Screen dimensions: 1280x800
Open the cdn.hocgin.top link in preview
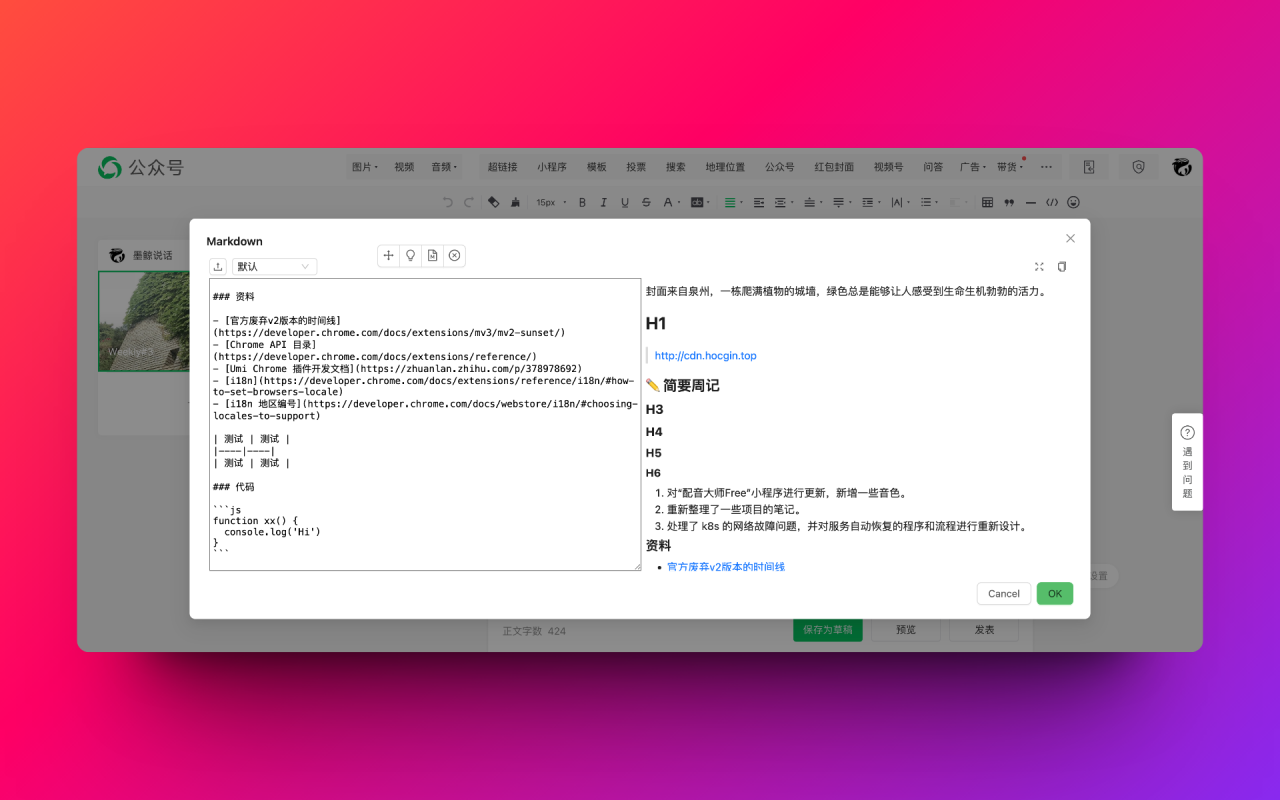[705, 355]
